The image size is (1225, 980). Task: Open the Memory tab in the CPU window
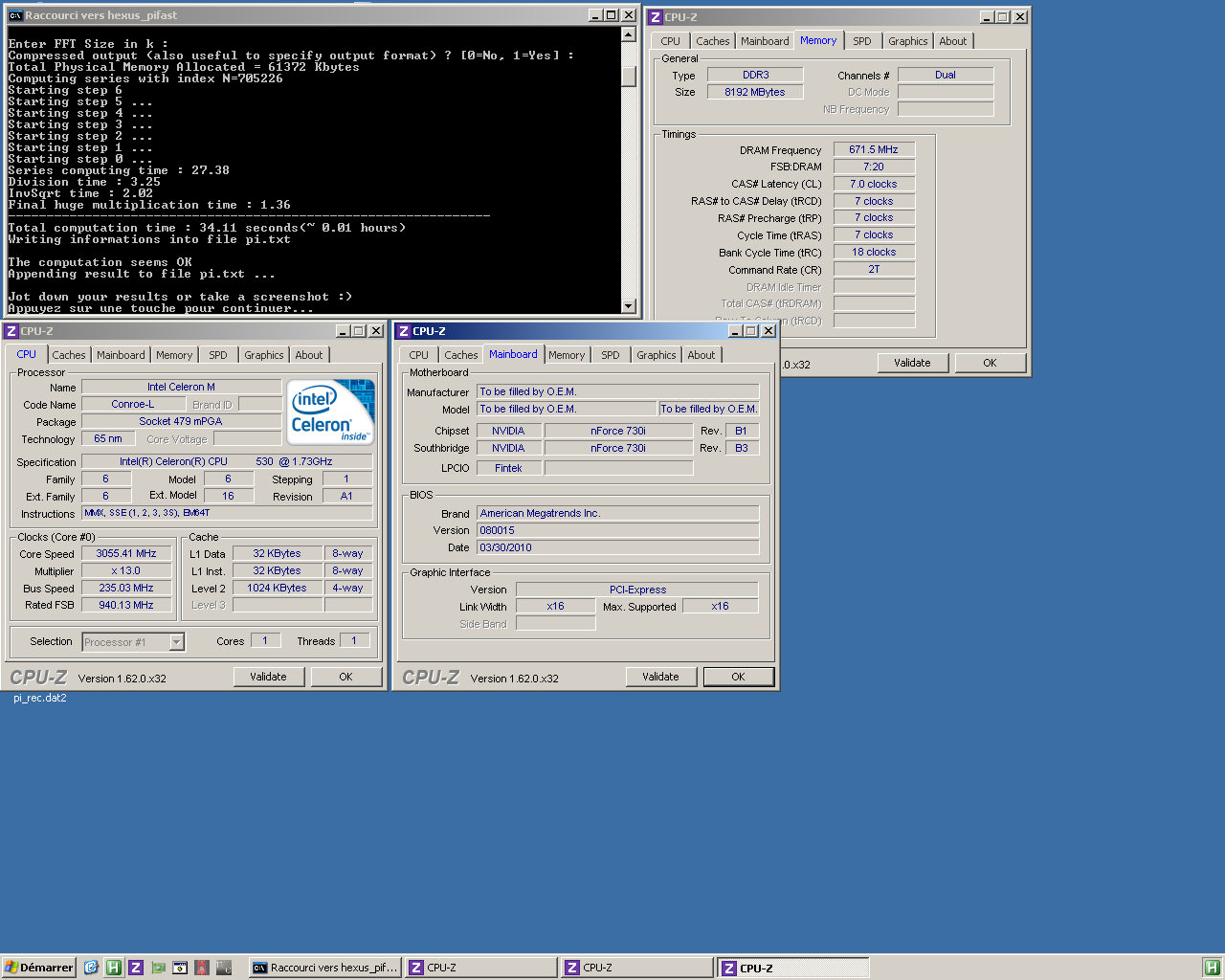click(x=174, y=355)
